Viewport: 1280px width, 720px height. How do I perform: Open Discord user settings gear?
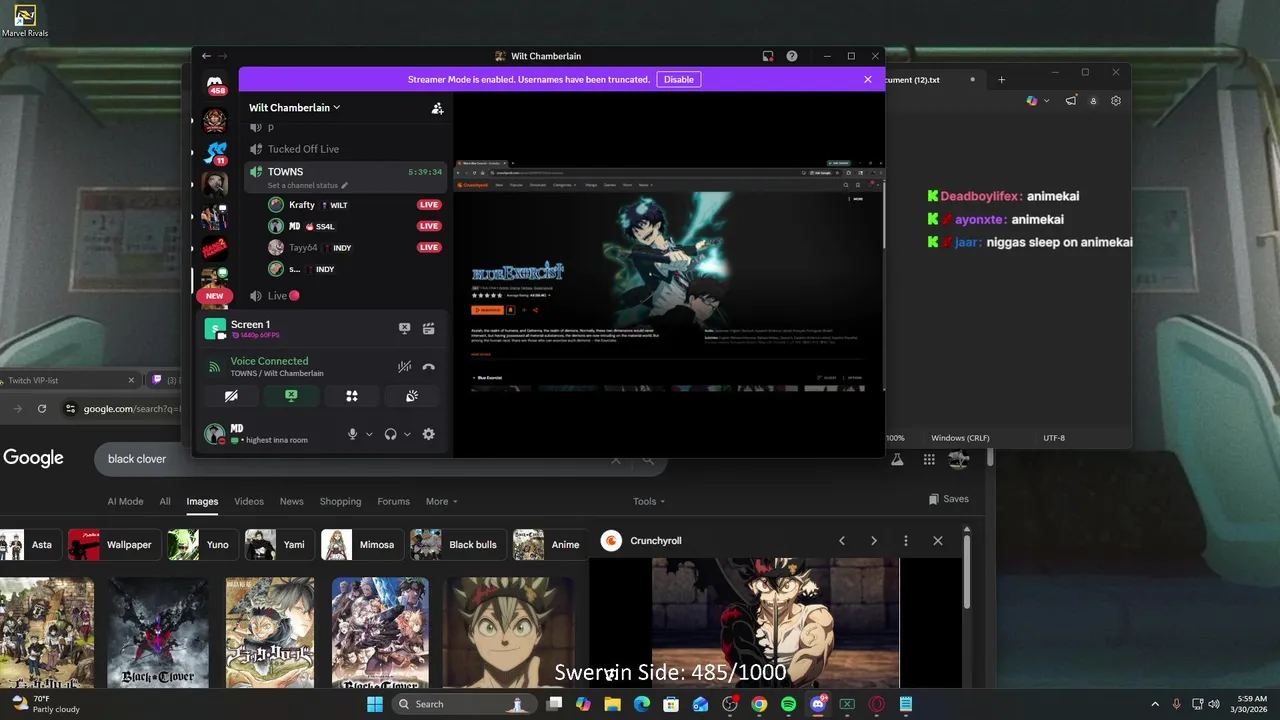point(428,434)
